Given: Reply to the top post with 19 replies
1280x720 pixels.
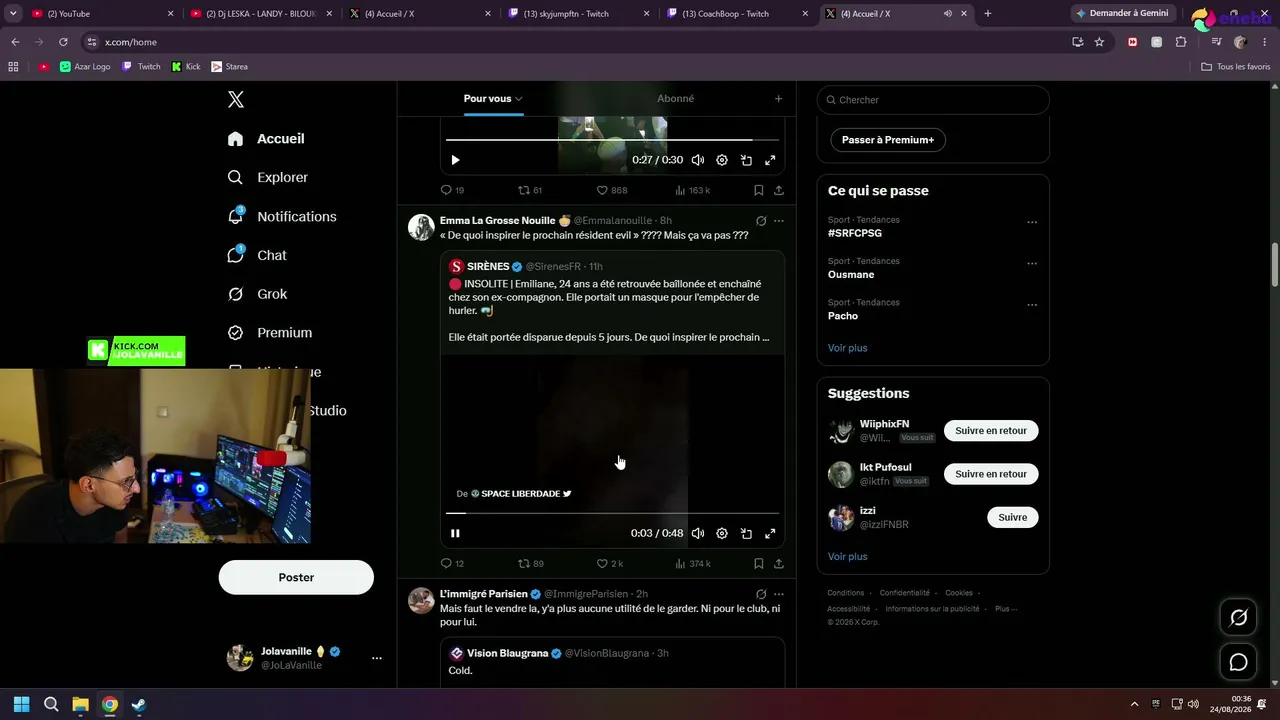Looking at the screenshot, I should [452, 190].
